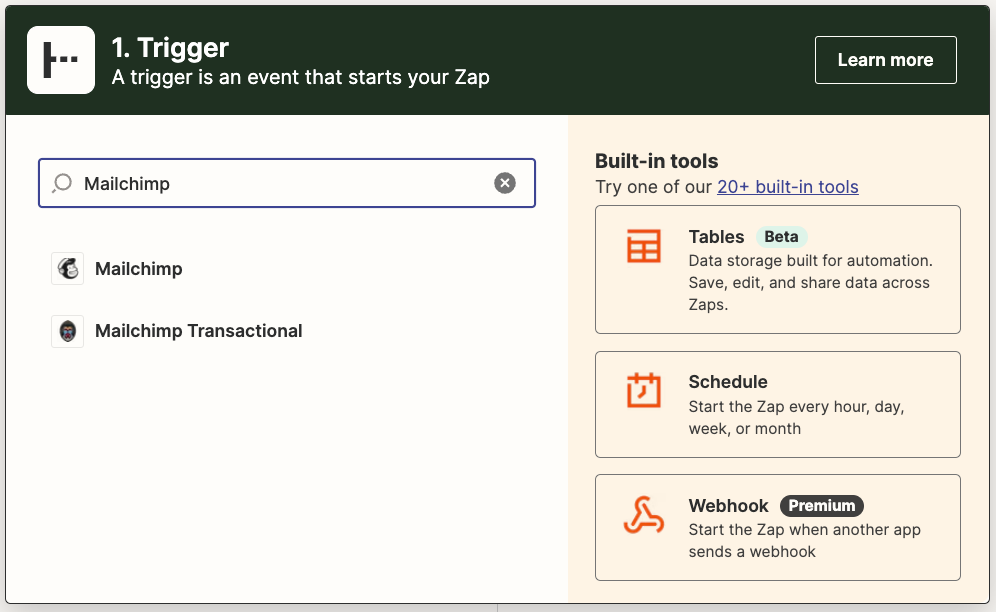
Task: Click the Trigger step icon in header
Action: pos(61,60)
